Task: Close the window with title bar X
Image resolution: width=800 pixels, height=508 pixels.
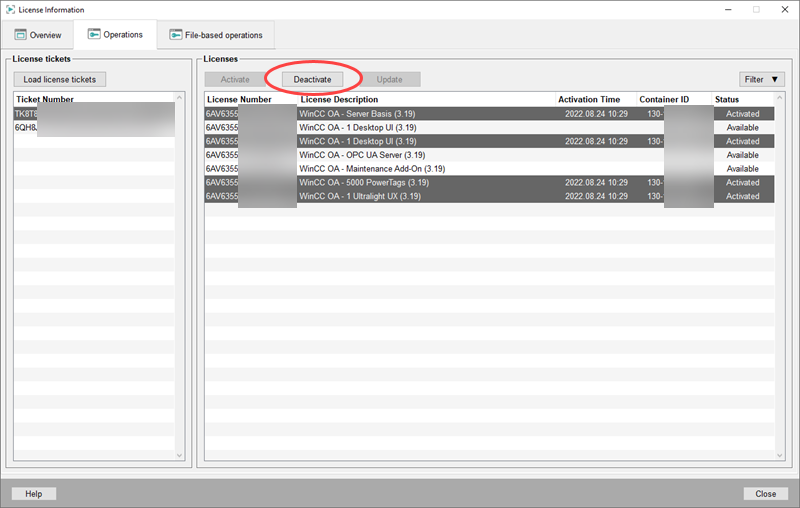Action: tap(785, 9)
